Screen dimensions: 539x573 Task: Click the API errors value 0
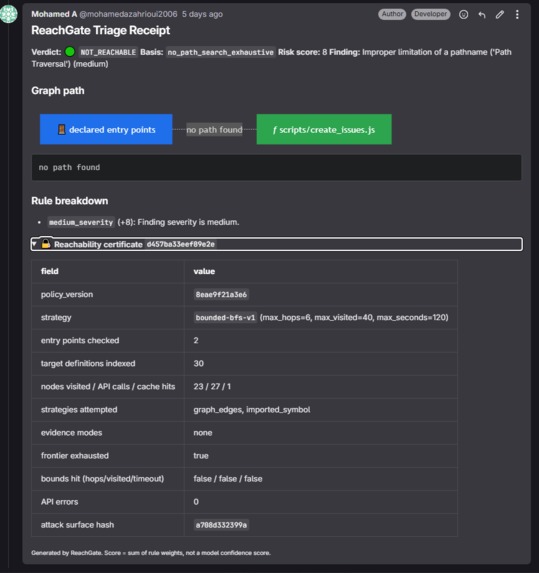coord(196,502)
